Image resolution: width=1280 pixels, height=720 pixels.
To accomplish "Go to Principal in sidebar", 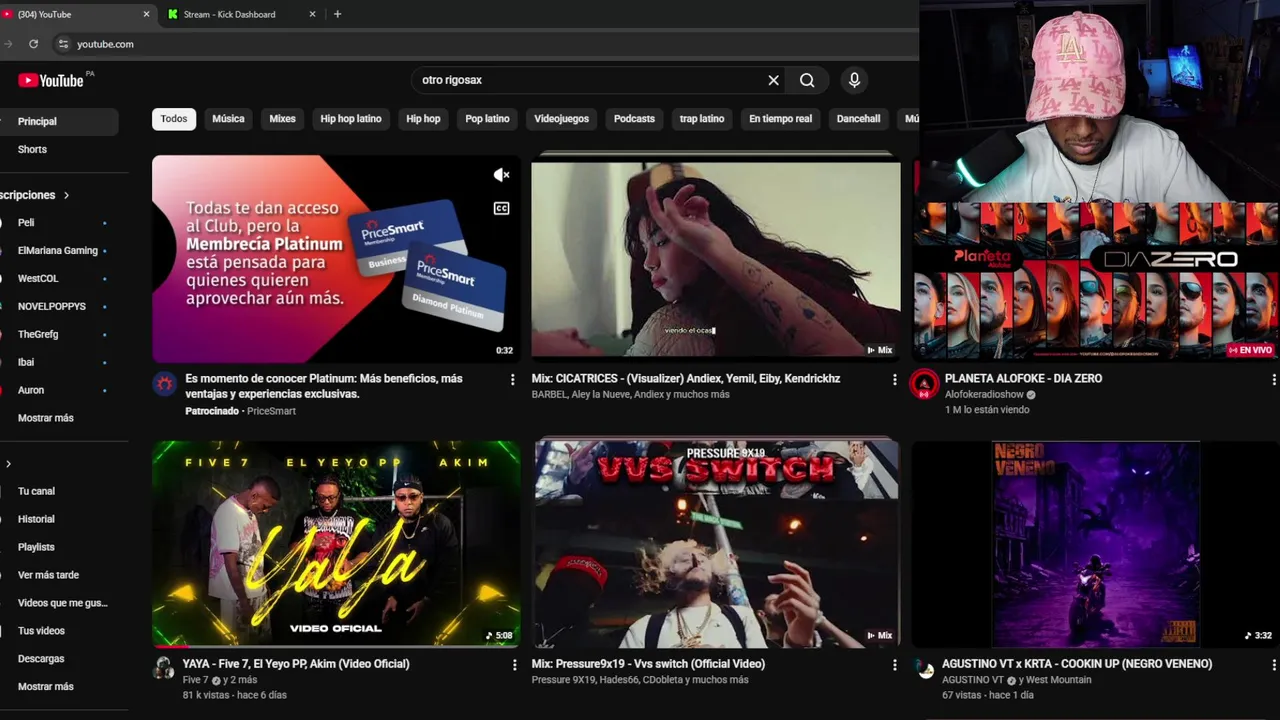I will click(x=58, y=121).
